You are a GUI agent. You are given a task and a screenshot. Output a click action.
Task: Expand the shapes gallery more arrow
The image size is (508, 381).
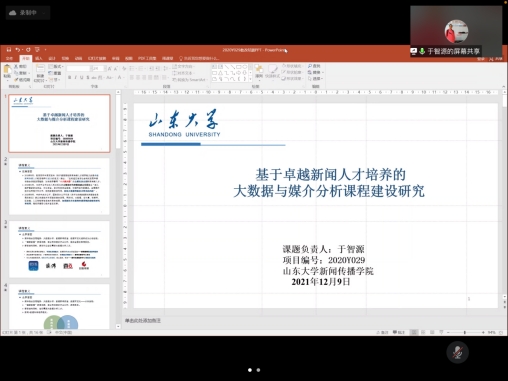250,79
